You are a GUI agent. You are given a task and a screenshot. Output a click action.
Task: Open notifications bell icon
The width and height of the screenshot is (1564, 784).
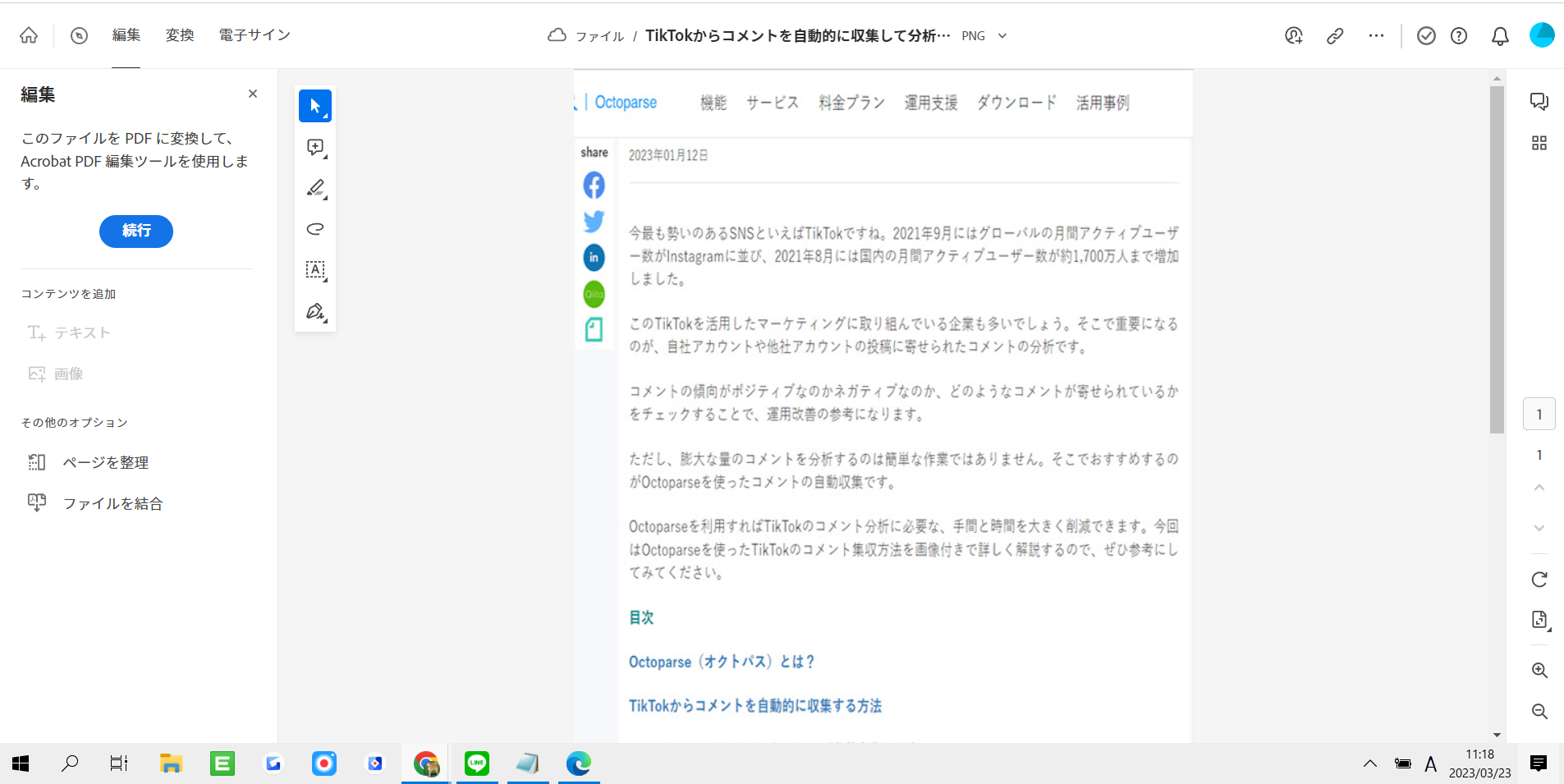pyautogui.click(x=1500, y=36)
